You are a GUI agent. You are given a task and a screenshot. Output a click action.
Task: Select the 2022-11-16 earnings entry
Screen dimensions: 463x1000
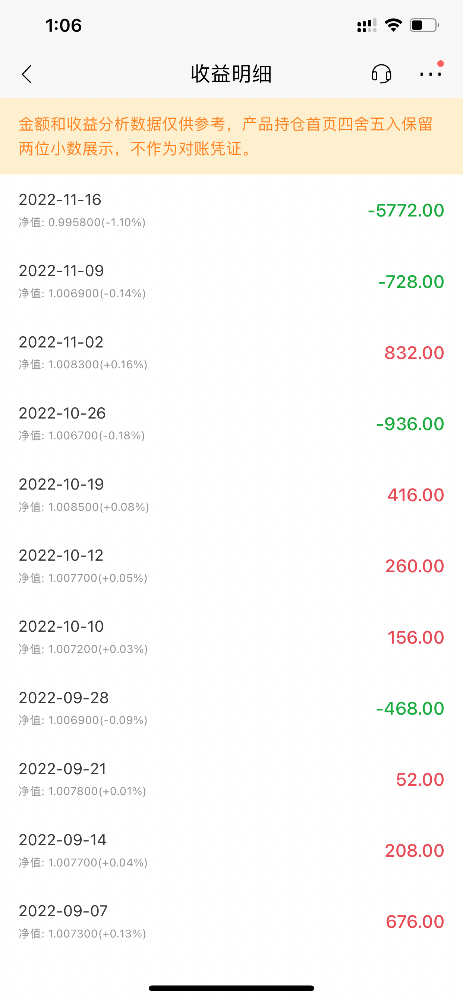232,210
